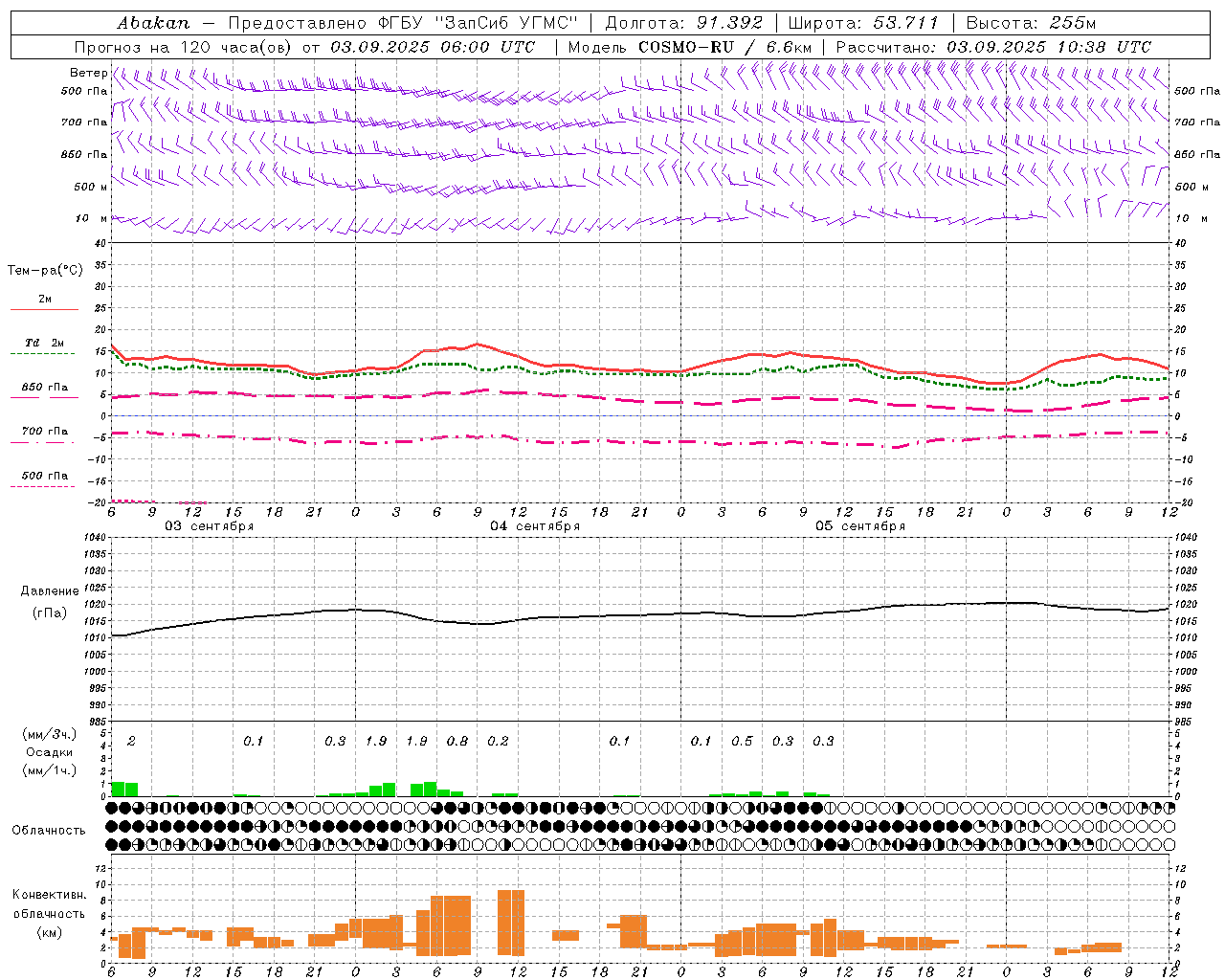
Task: Click the Тем-ра(°C) temperature panel label
Action: coord(45,271)
